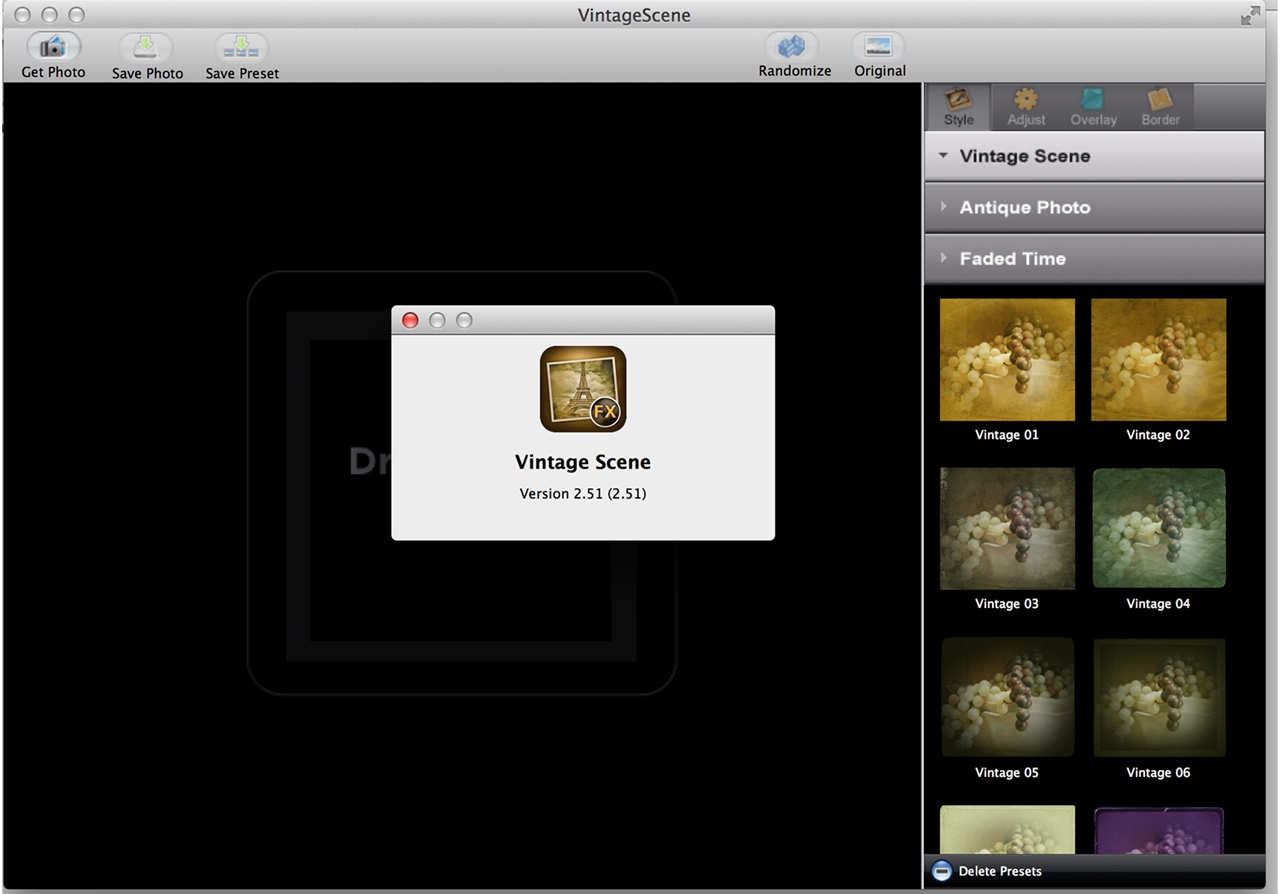Click the VintageScene window title

click(x=634, y=15)
